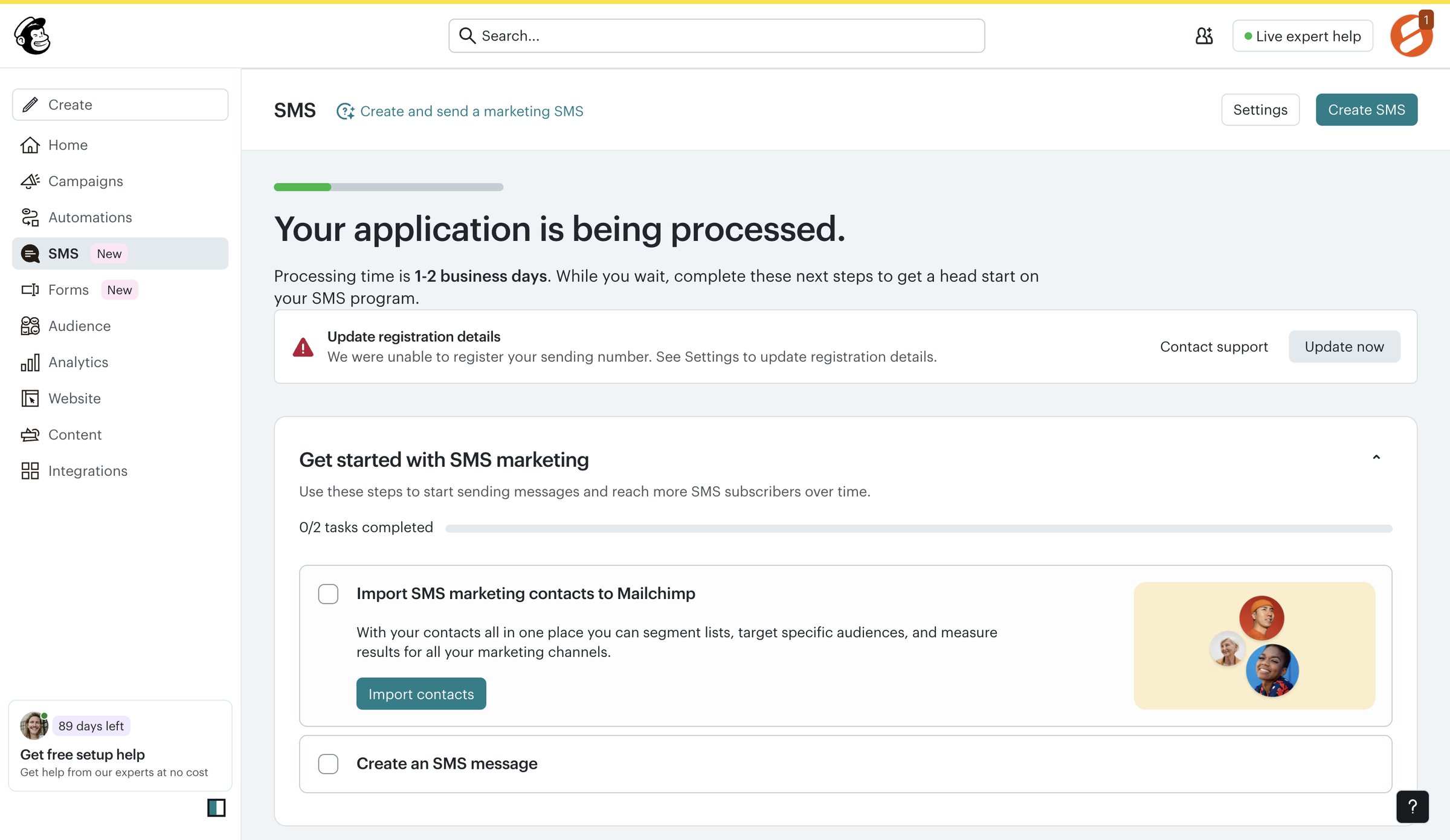Viewport: 1450px width, 840px height.
Task: Click the Content icon in sidebar
Action: click(x=30, y=435)
